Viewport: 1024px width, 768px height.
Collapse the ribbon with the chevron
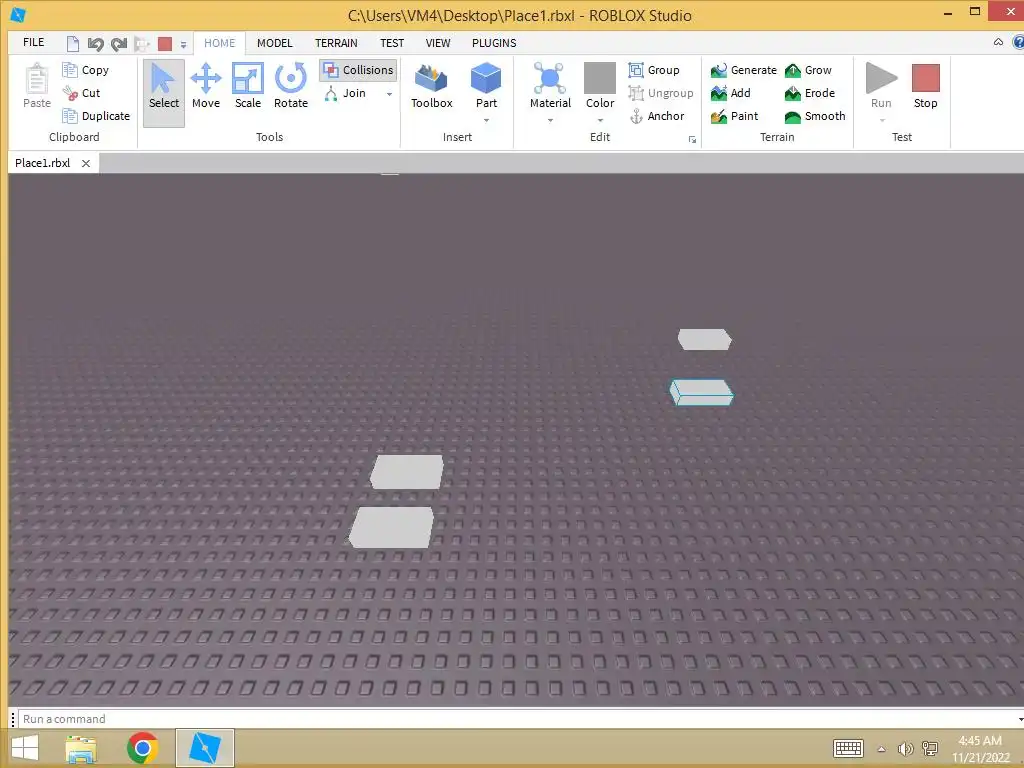(x=998, y=42)
